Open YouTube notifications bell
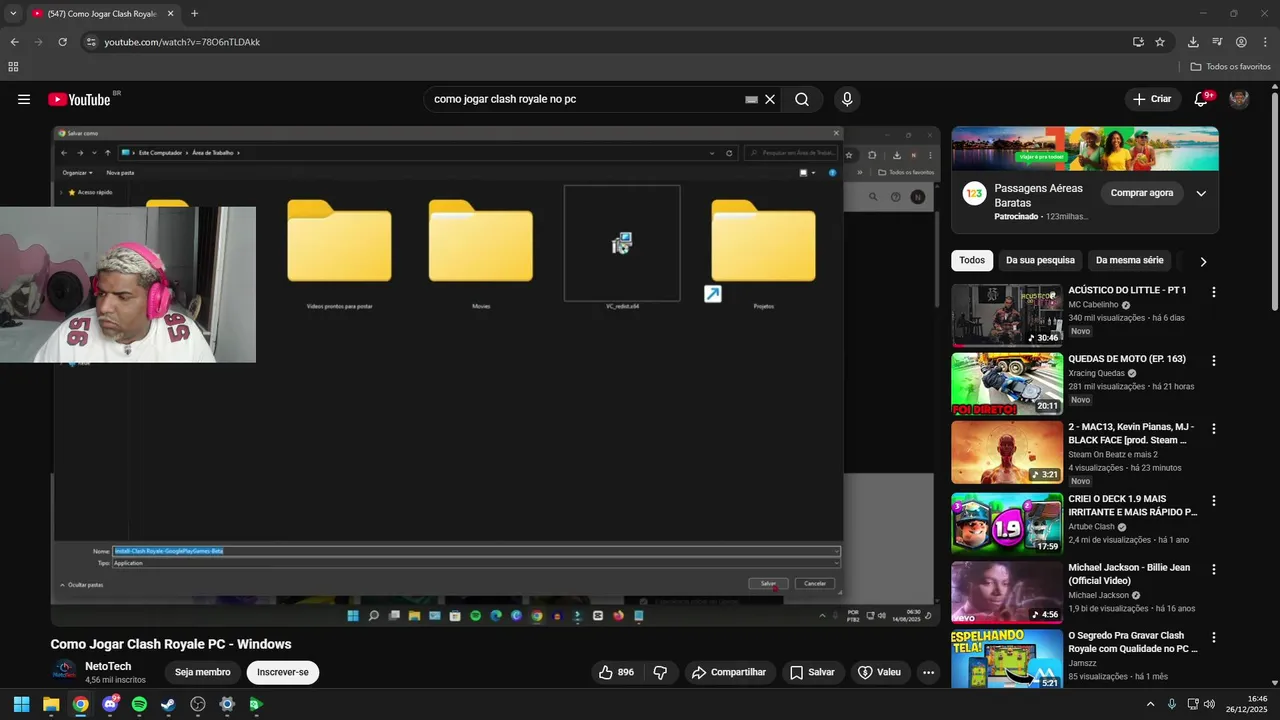Screen dimensions: 1280x720 point(1202,99)
